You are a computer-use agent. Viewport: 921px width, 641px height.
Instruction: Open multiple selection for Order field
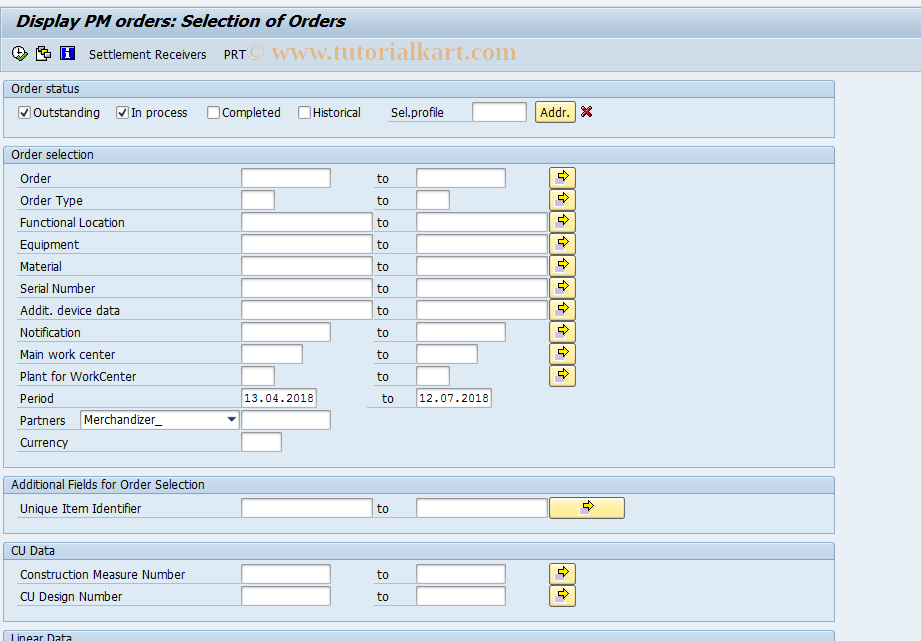[561, 177]
